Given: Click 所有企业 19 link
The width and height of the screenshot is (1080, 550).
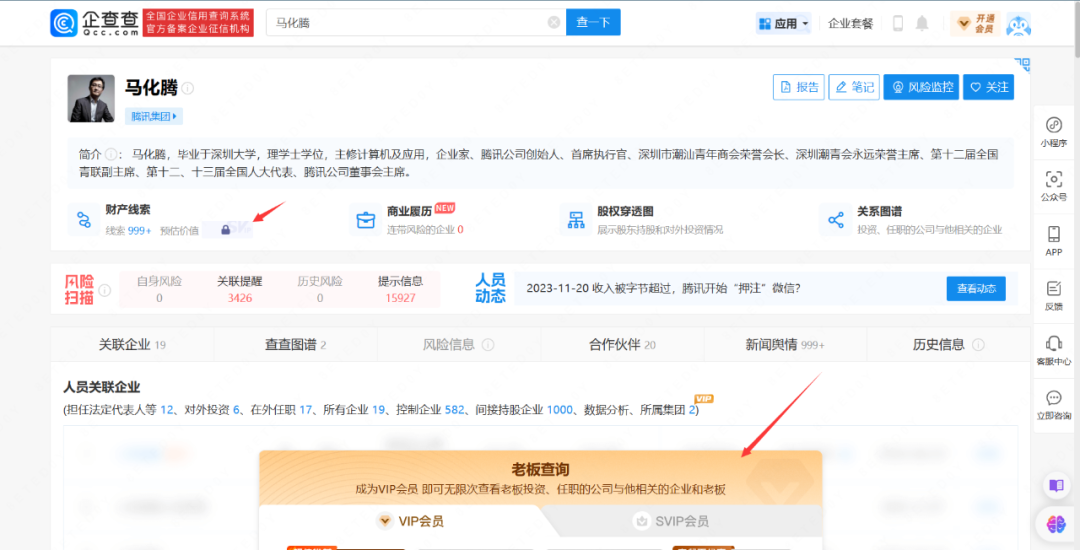Looking at the screenshot, I should click(x=354, y=410).
